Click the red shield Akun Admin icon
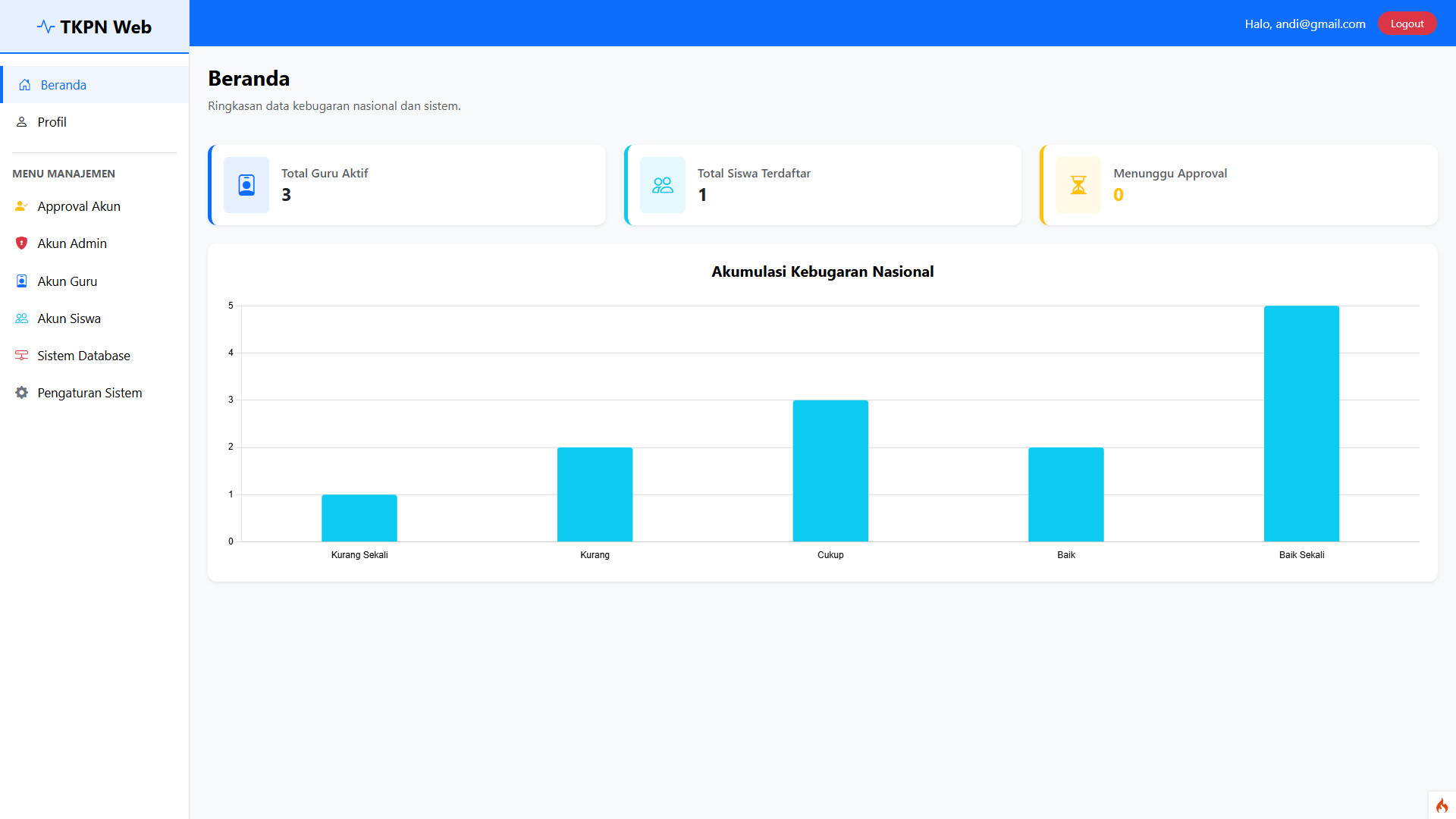The height and width of the screenshot is (819, 1456). [x=21, y=243]
